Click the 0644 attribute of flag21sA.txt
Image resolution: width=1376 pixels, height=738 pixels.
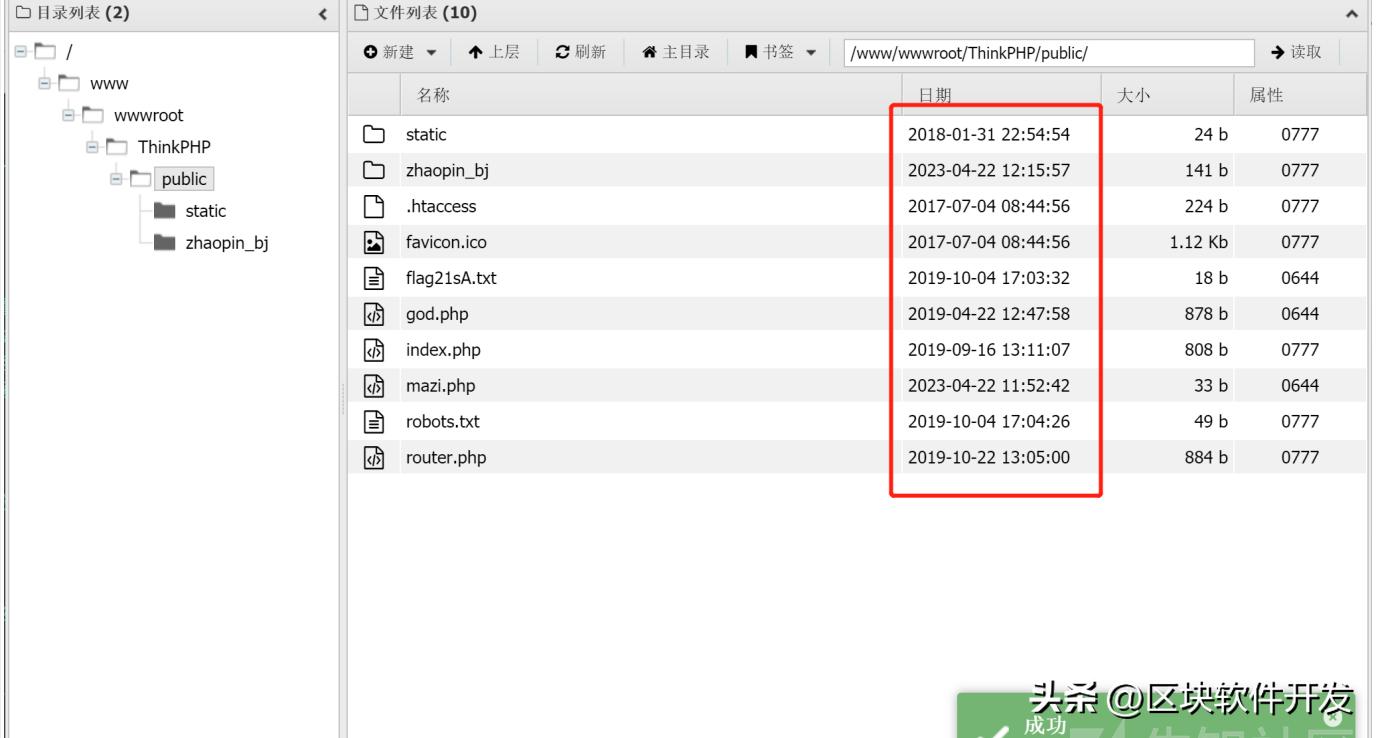(x=1300, y=278)
